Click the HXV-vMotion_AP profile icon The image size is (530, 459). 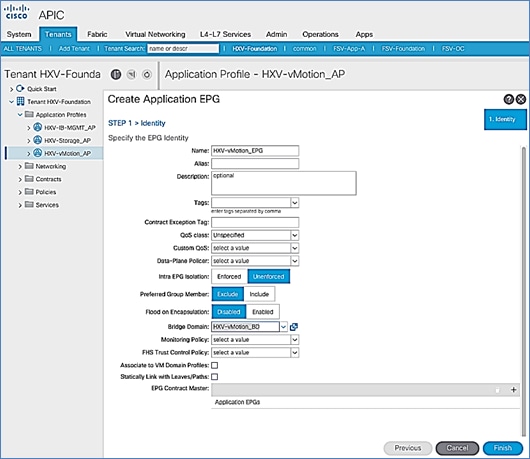[x=38, y=153]
